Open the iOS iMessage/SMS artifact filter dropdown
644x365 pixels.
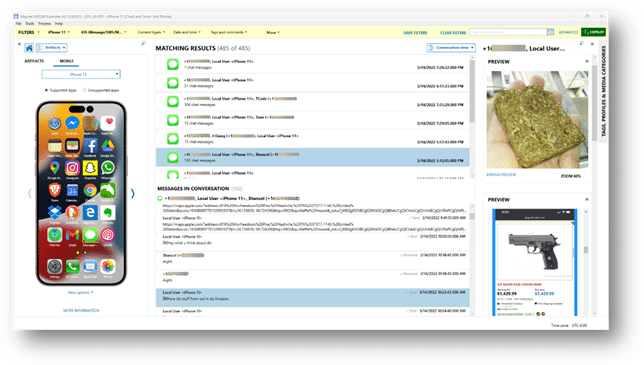point(104,32)
